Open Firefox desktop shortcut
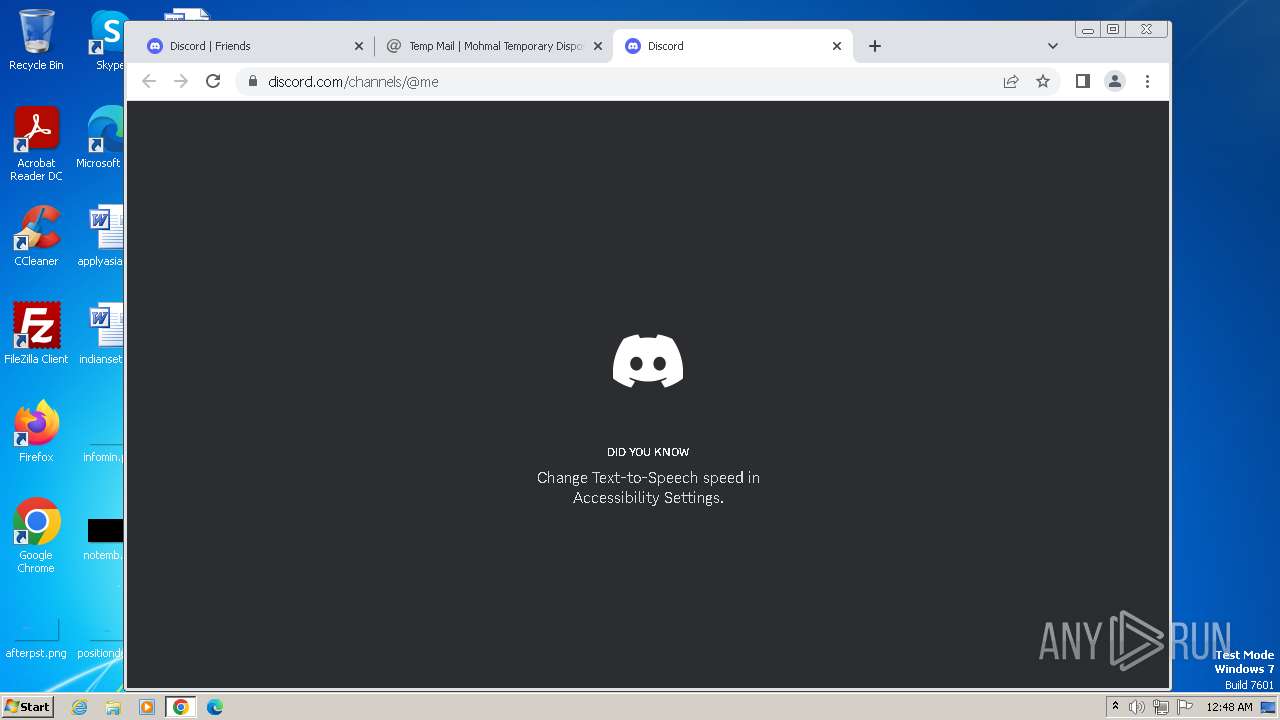The image size is (1280, 720). [36, 431]
